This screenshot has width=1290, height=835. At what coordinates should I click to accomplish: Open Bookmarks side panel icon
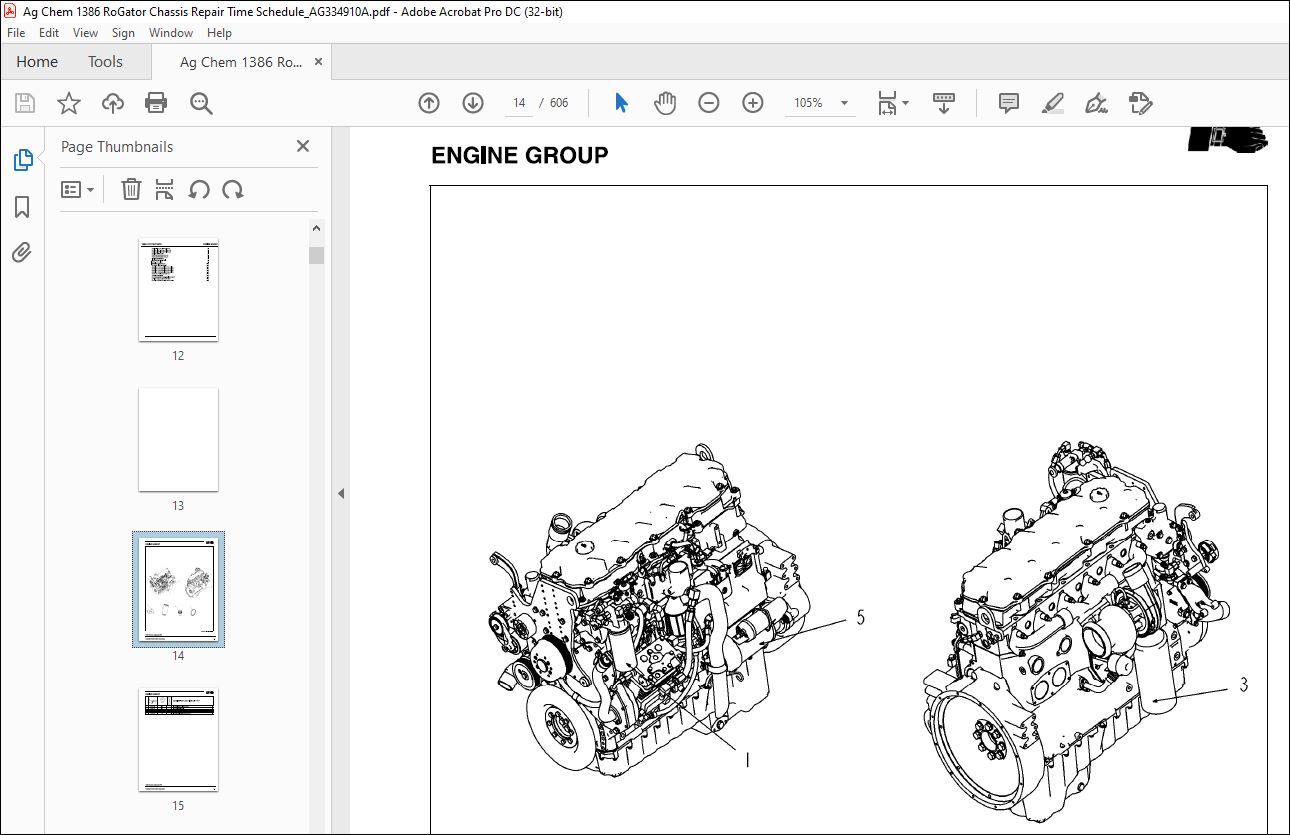22,207
